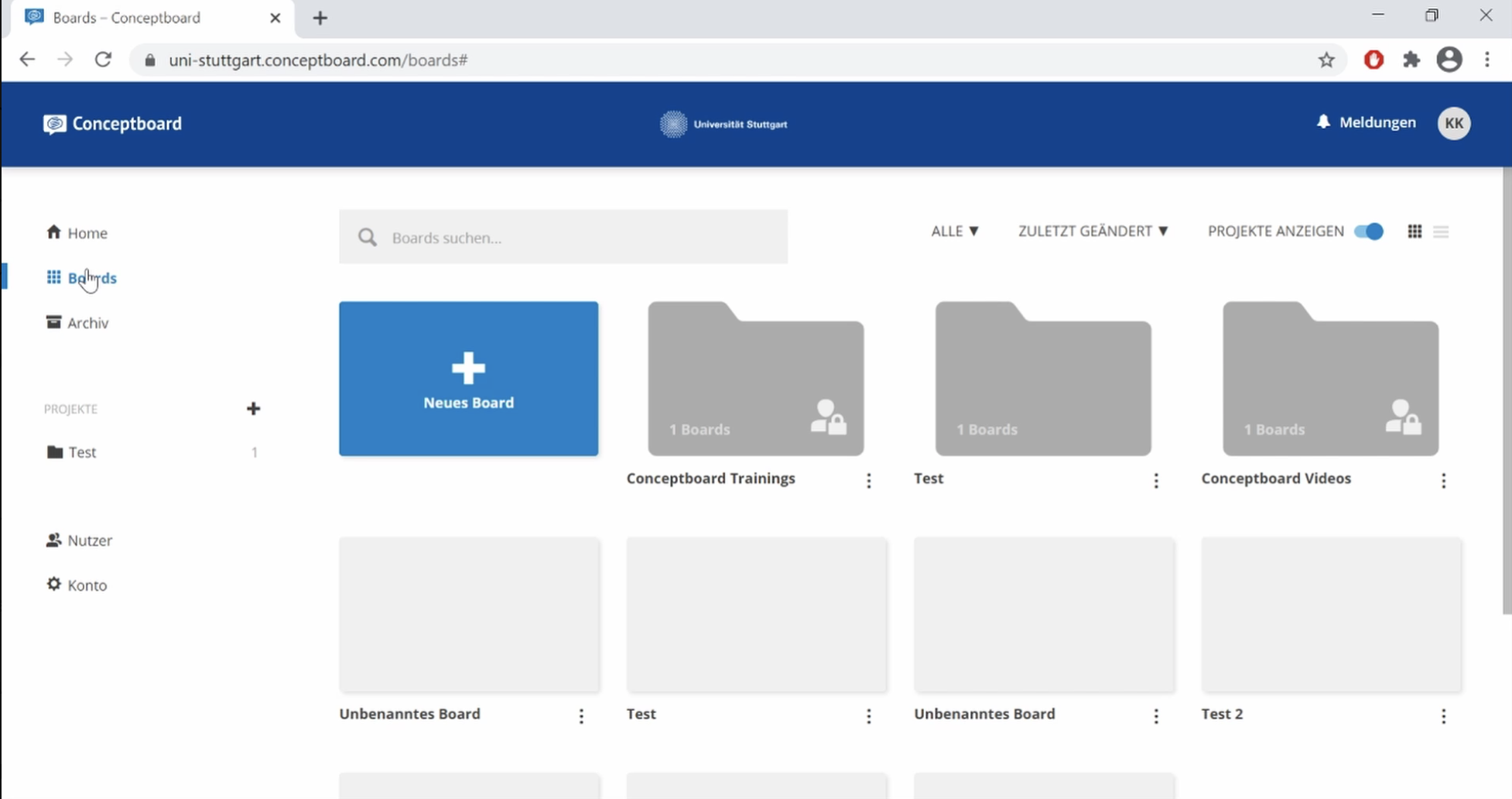Open the KK user avatar menu
Viewport: 1512px width, 799px height.
pos(1454,123)
